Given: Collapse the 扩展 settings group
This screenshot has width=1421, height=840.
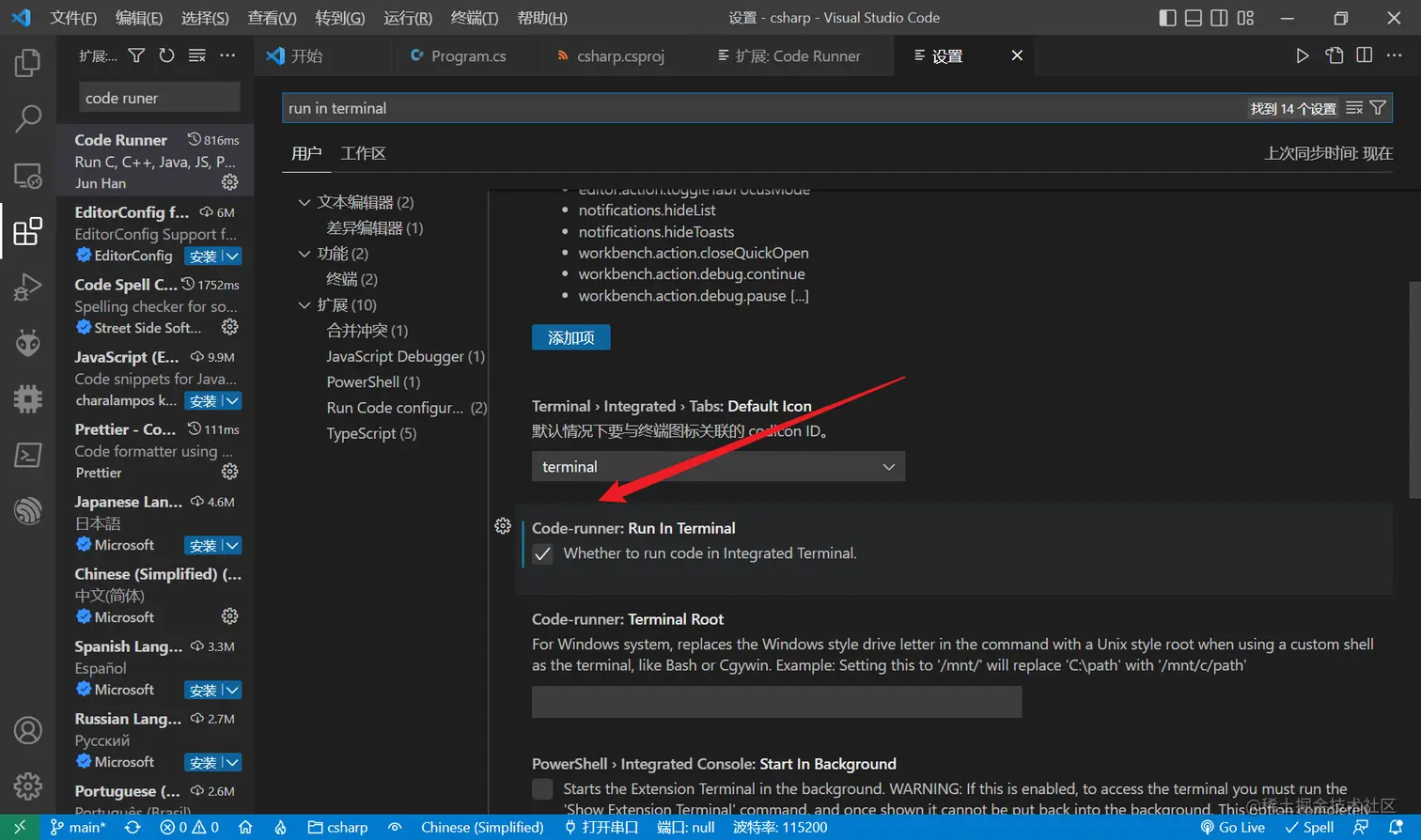Looking at the screenshot, I should coord(304,305).
